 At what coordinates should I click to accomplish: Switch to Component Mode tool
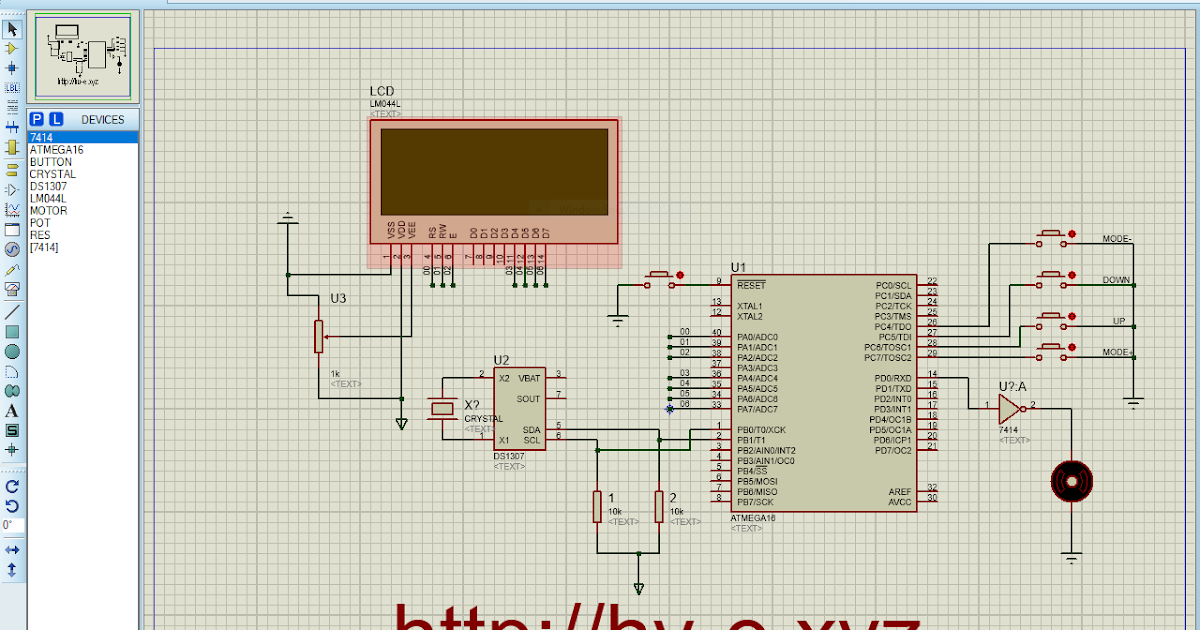click(12, 48)
